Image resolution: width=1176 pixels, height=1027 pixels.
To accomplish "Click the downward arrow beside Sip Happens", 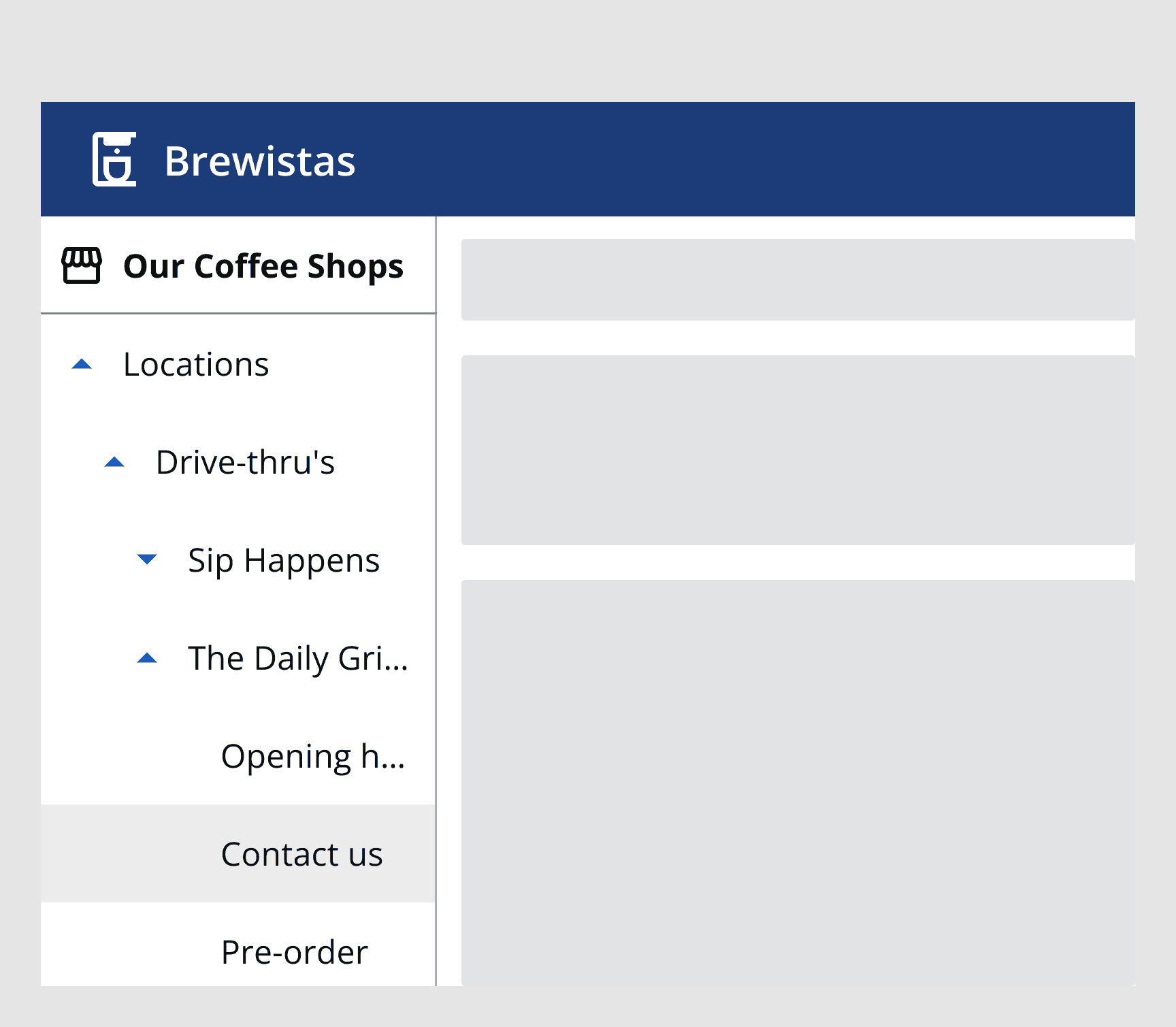I will pos(146,560).
